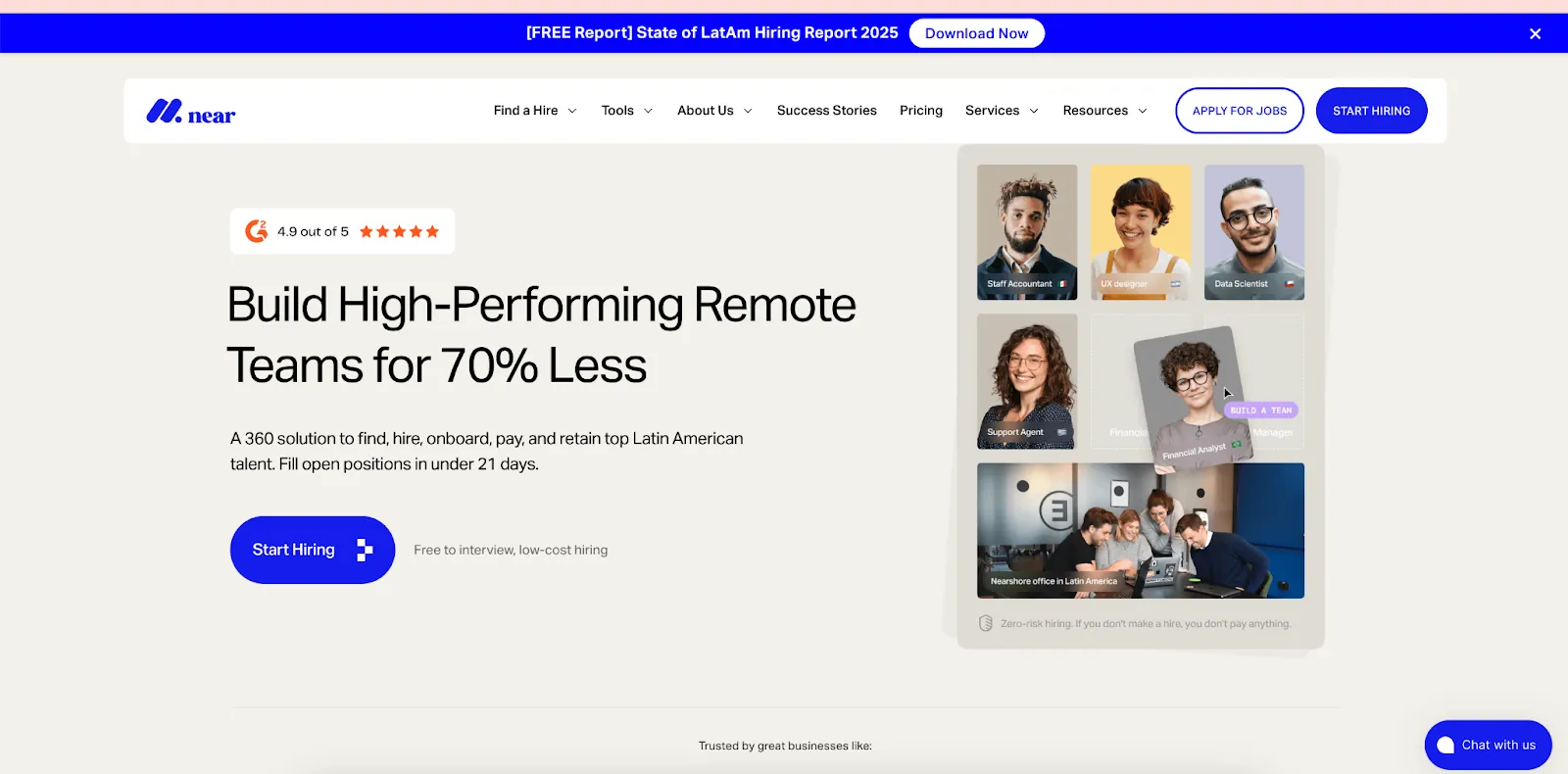Click the Staff Accountant flag icon
The height and width of the screenshot is (774, 1568).
click(x=1062, y=284)
